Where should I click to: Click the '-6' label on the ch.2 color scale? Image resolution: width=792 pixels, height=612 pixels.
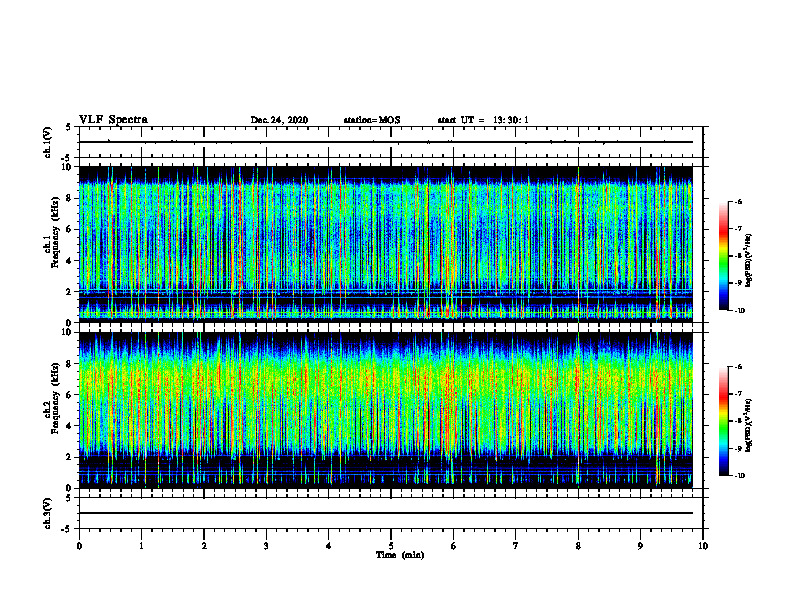click(738, 367)
